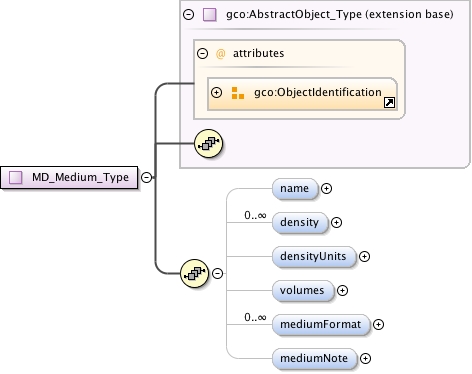This screenshot has height=374, width=472.
Task: Collapse the gco:AbstractObject_Type extension base box
Action: [x=189, y=14]
